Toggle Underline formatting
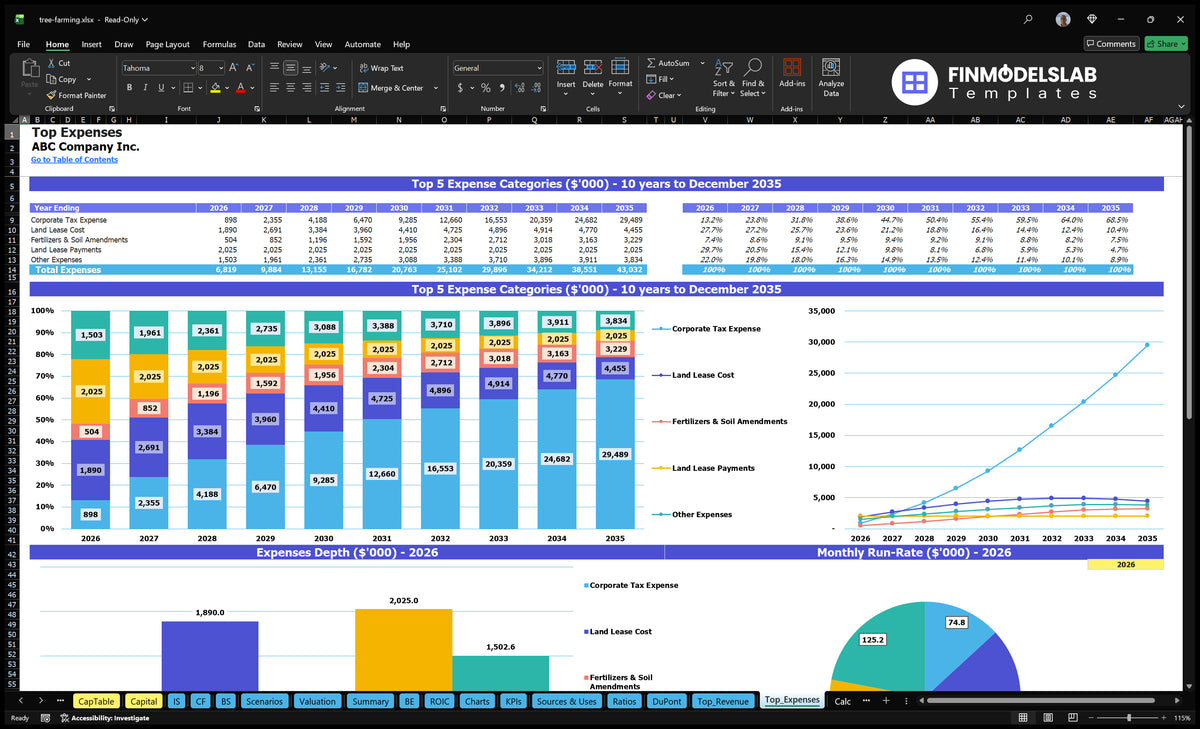 click(x=160, y=88)
